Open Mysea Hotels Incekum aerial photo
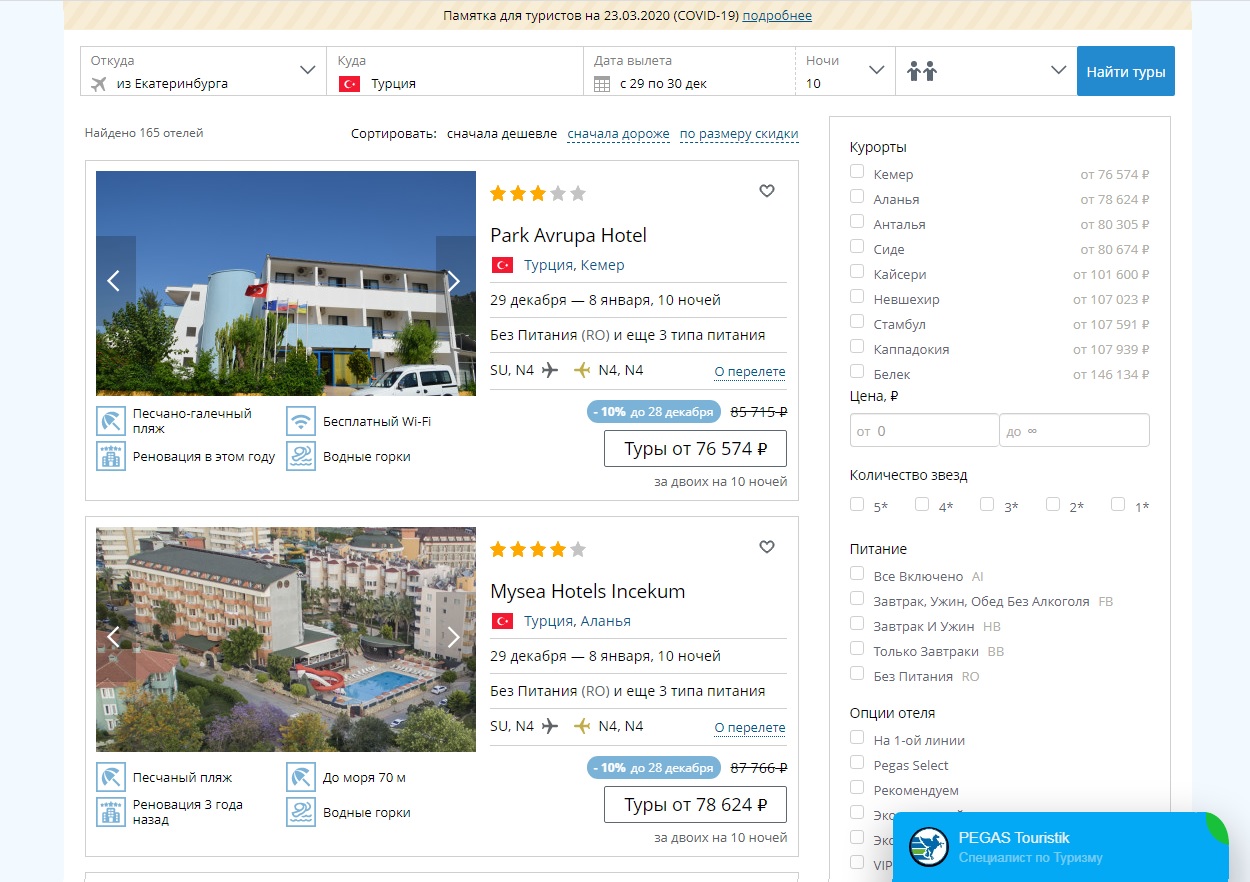Viewport: 1250px width, 882px height. (x=286, y=639)
